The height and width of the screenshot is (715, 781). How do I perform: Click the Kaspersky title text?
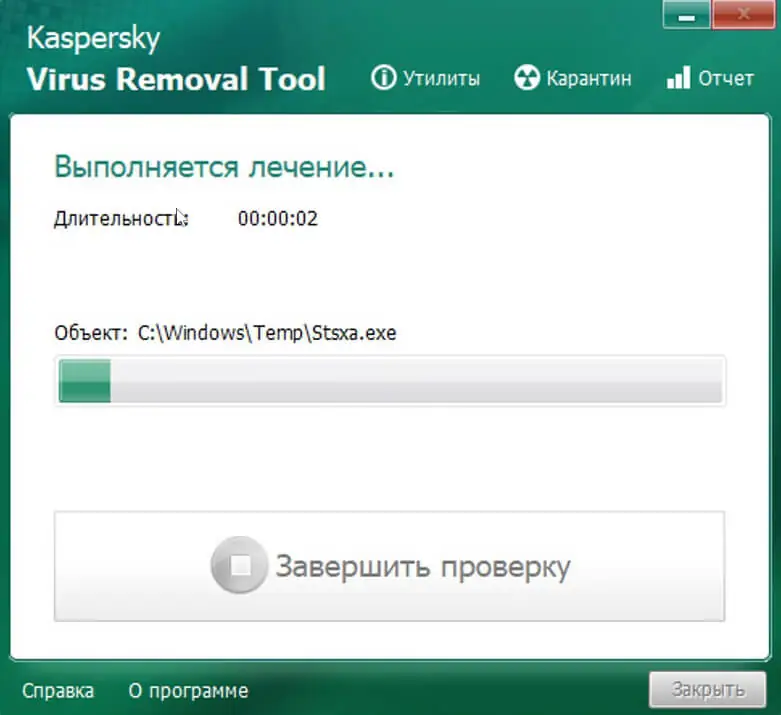[93, 38]
